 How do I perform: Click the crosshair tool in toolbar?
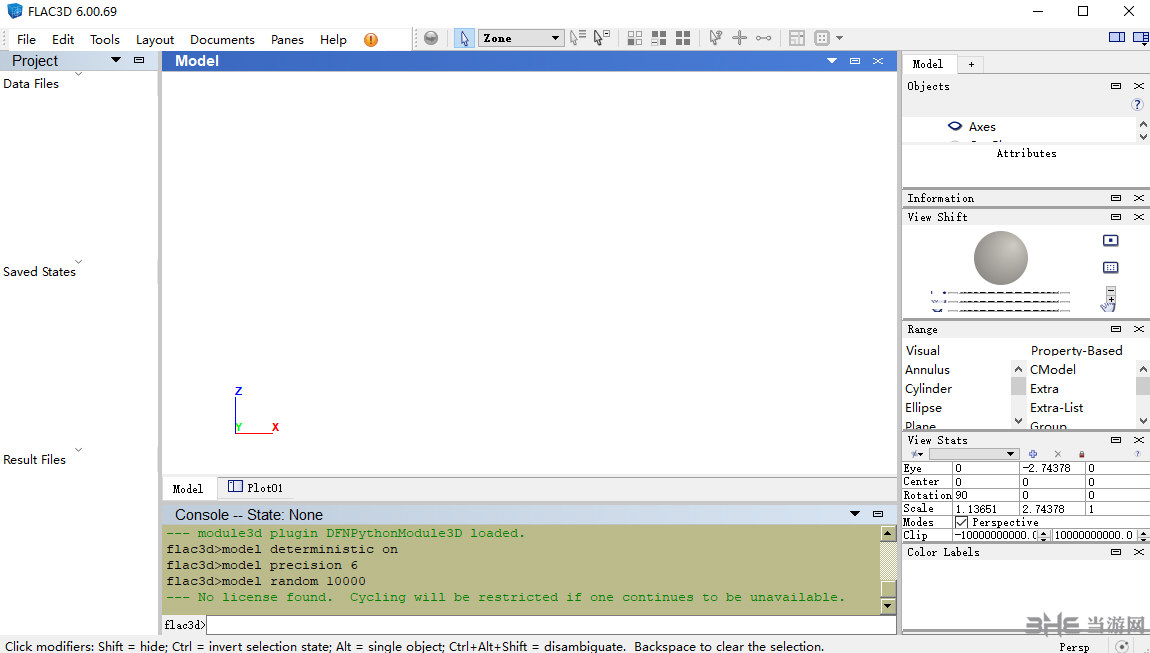click(740, 38)
